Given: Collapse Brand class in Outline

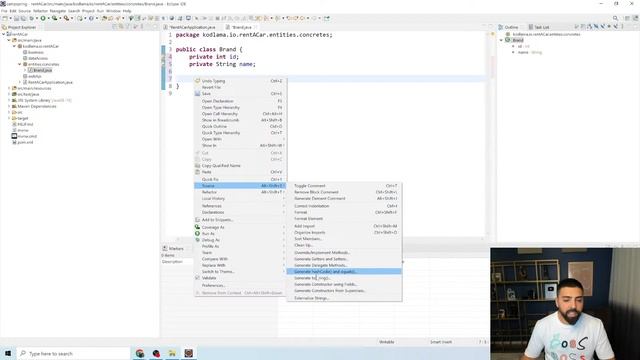Looking at the screenshot, I should (502, 40).
